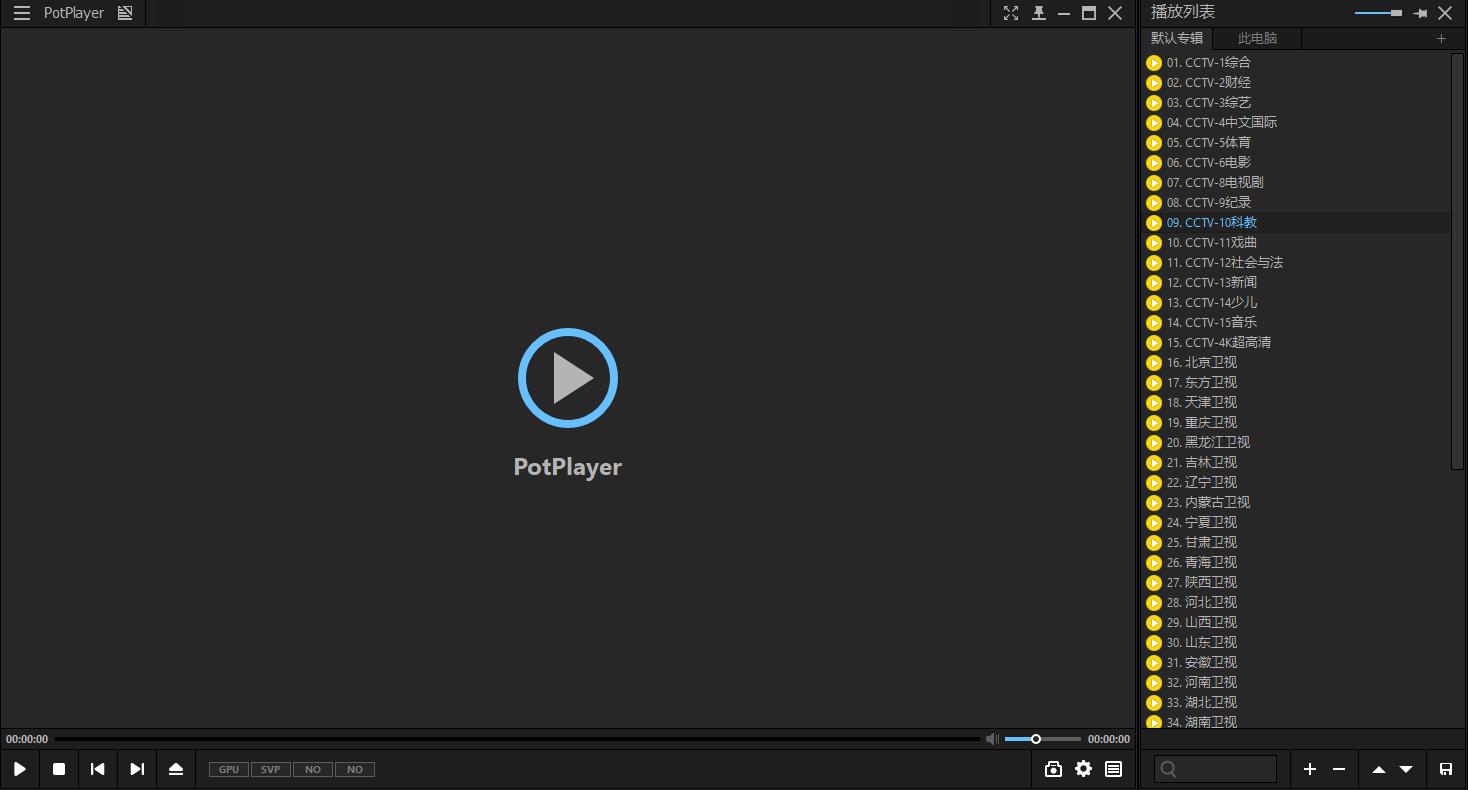1468x790 pixels.
Task: Click yellow play icon beside 28. 河北卫视
Action: pyautogui.click(x=1154, y=603)
